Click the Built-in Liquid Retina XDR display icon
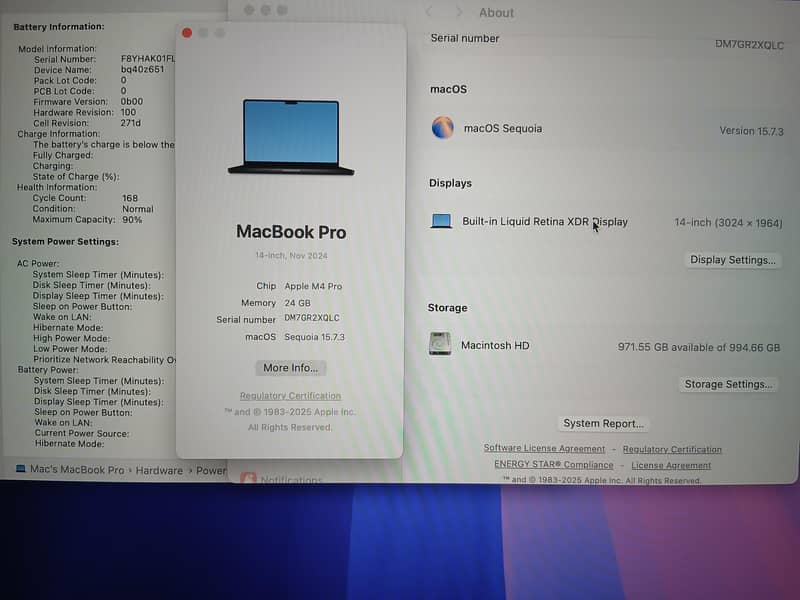 click(x=441, y=221)
